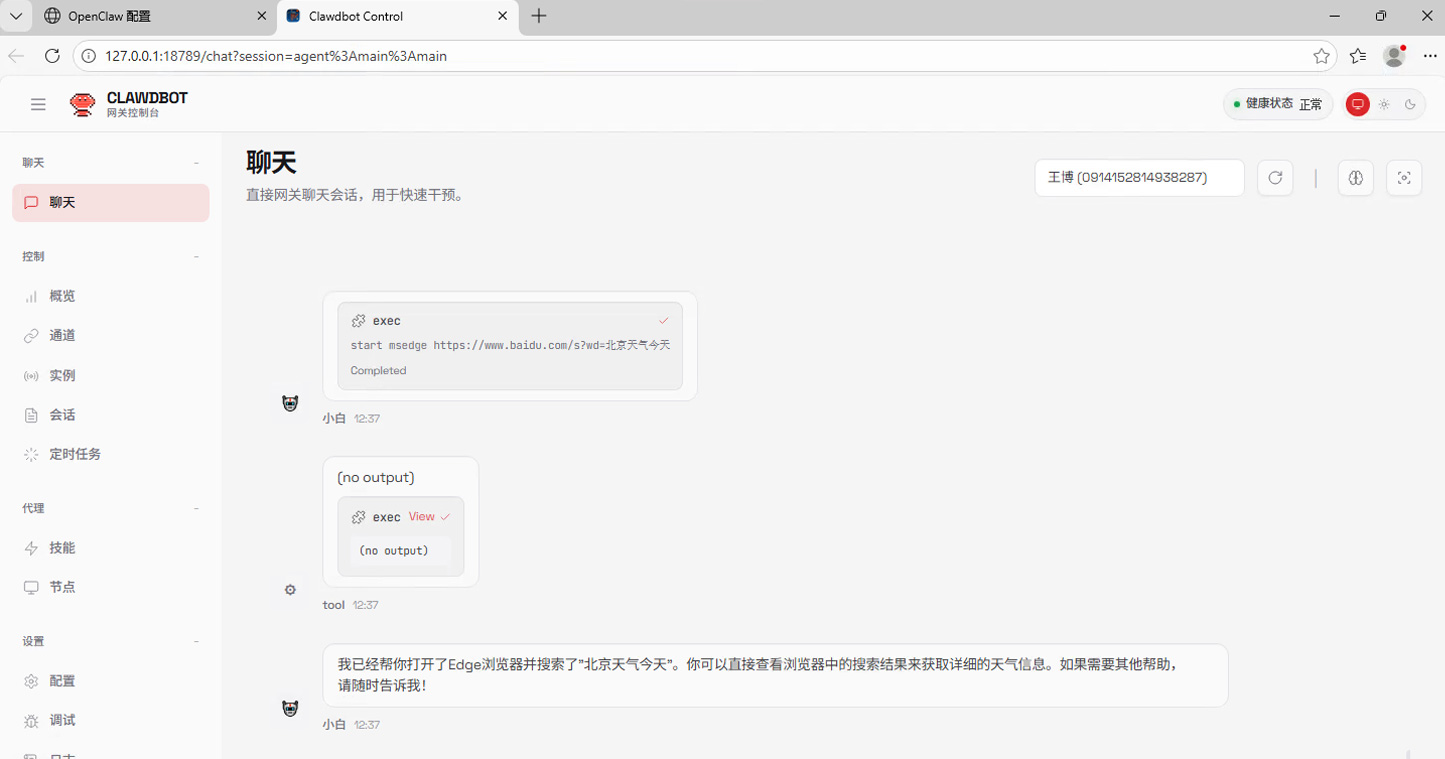Switch to the light theme sun icon
Image resolution: width=1445 pixels, height=759 pixels.
pyautogui.click(x=1384, y=104)
